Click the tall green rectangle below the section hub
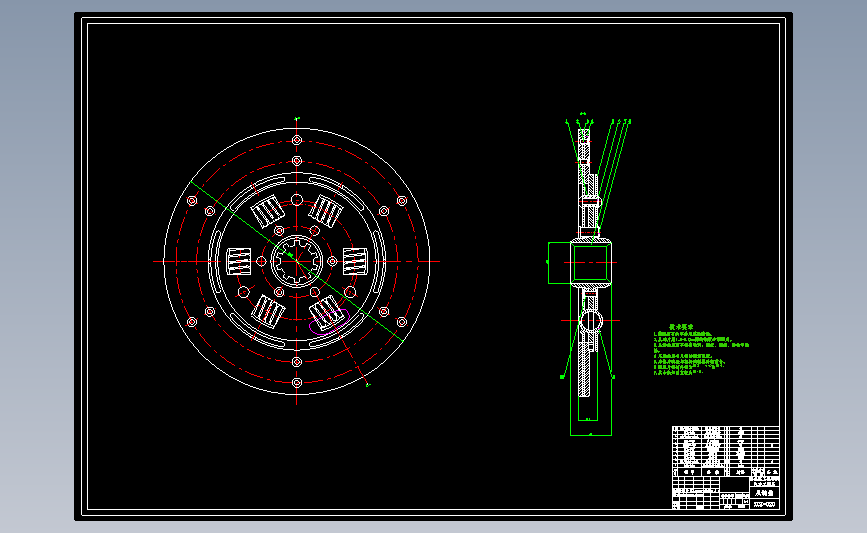 point(591,359)
